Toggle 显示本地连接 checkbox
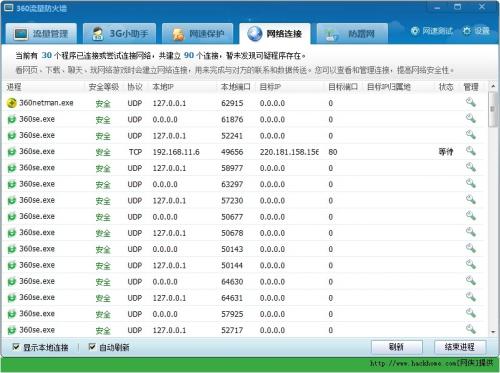The height and width of the screenshot is (373, 500). (16, 347)
